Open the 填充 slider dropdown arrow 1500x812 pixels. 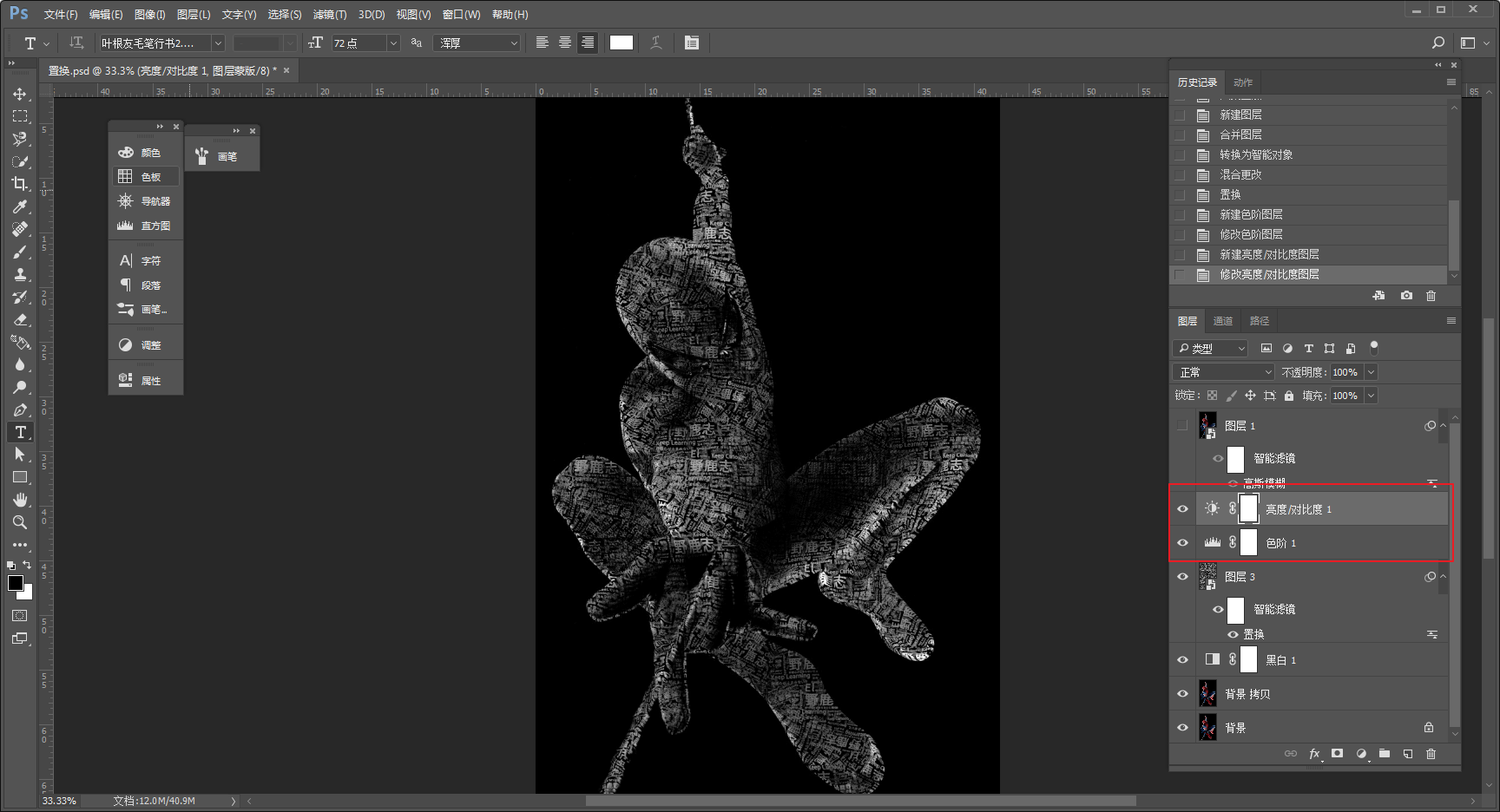pyautogui.click(x=1371, y=396)
